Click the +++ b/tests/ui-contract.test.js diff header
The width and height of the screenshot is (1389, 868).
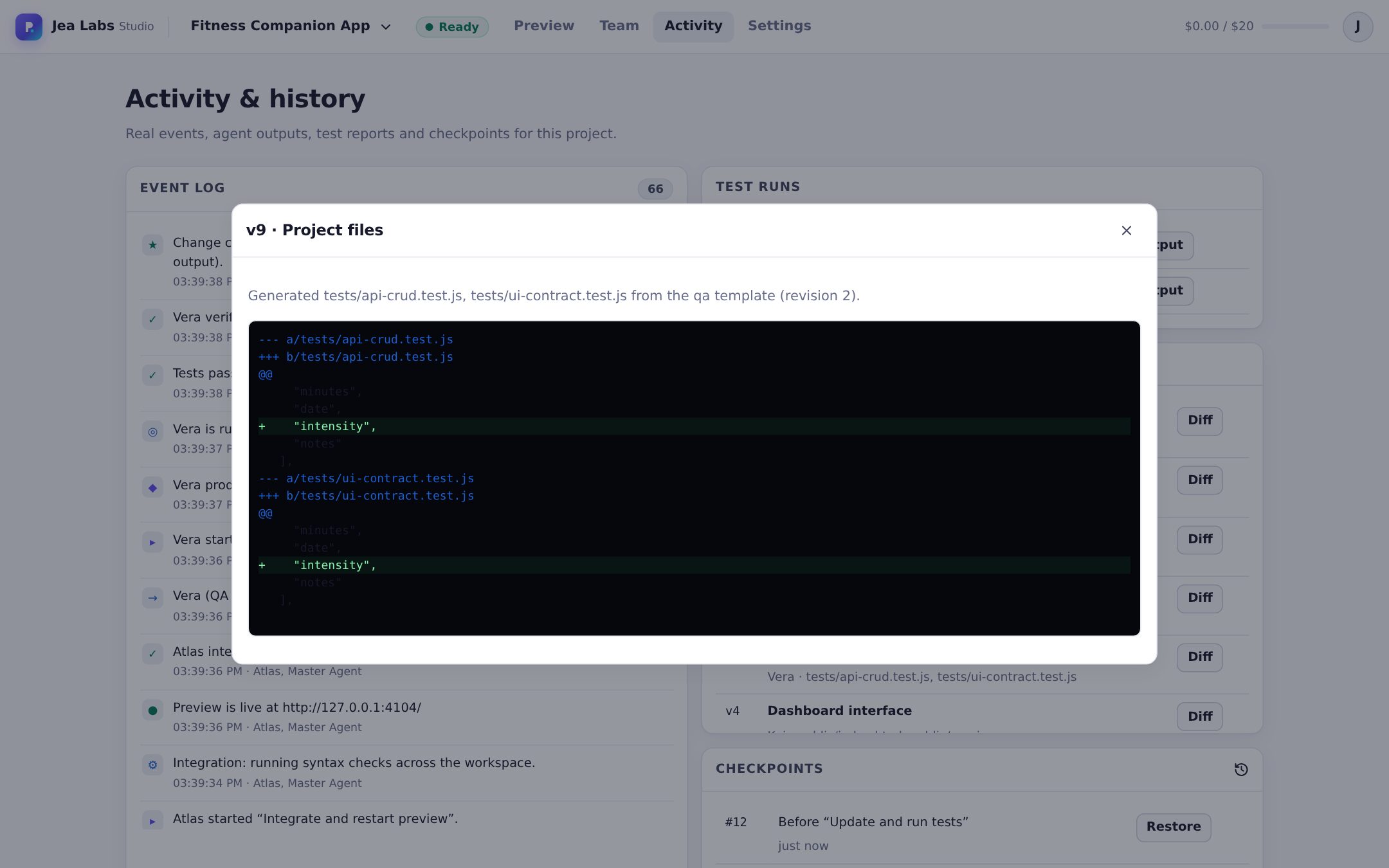click(367, 496)
